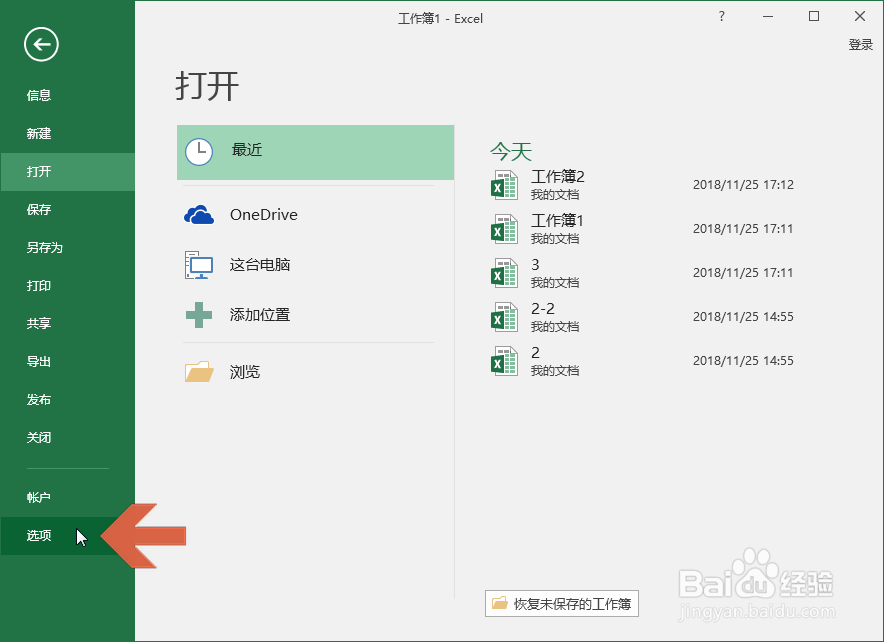Click the clock icon beside 最近
This screenshot has height=642, width=884.
coord(199,152)
